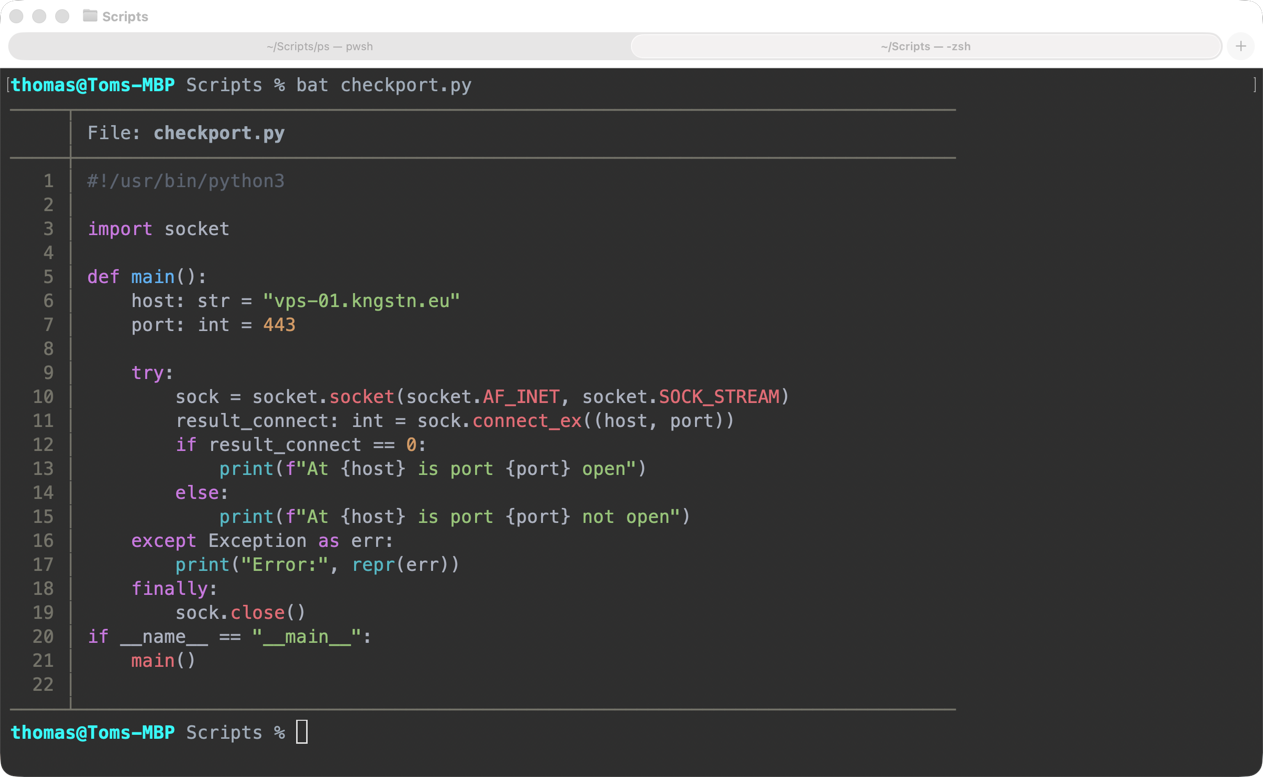Open a new terminal tab with plus button
The height and width of the screenshot is (777, 1263).
pos(1241,46)
